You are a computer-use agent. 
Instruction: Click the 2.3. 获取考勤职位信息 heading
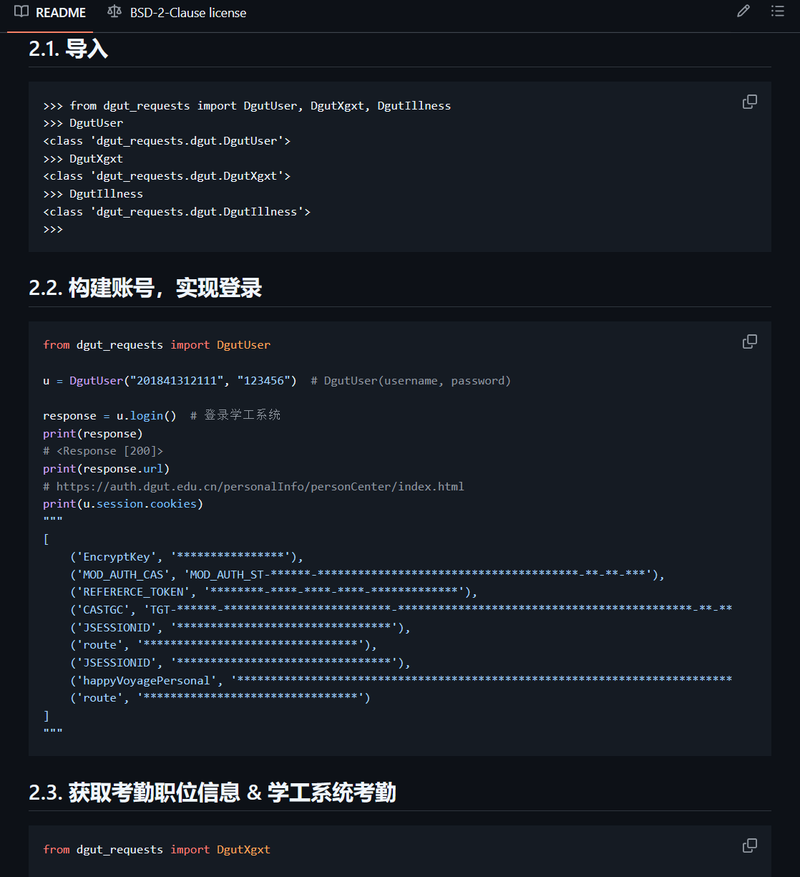click(212, 793)
